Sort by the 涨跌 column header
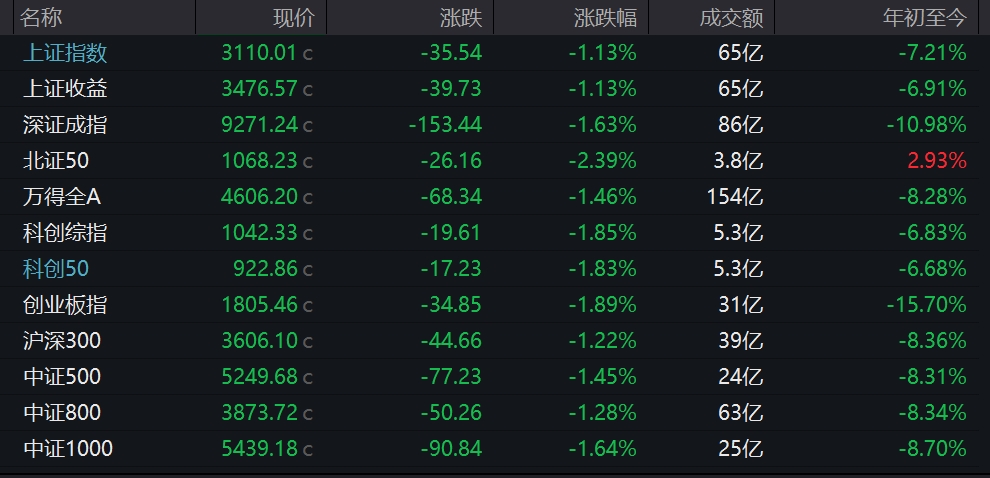This screenshot has height=478, width=990. point(461,18)
